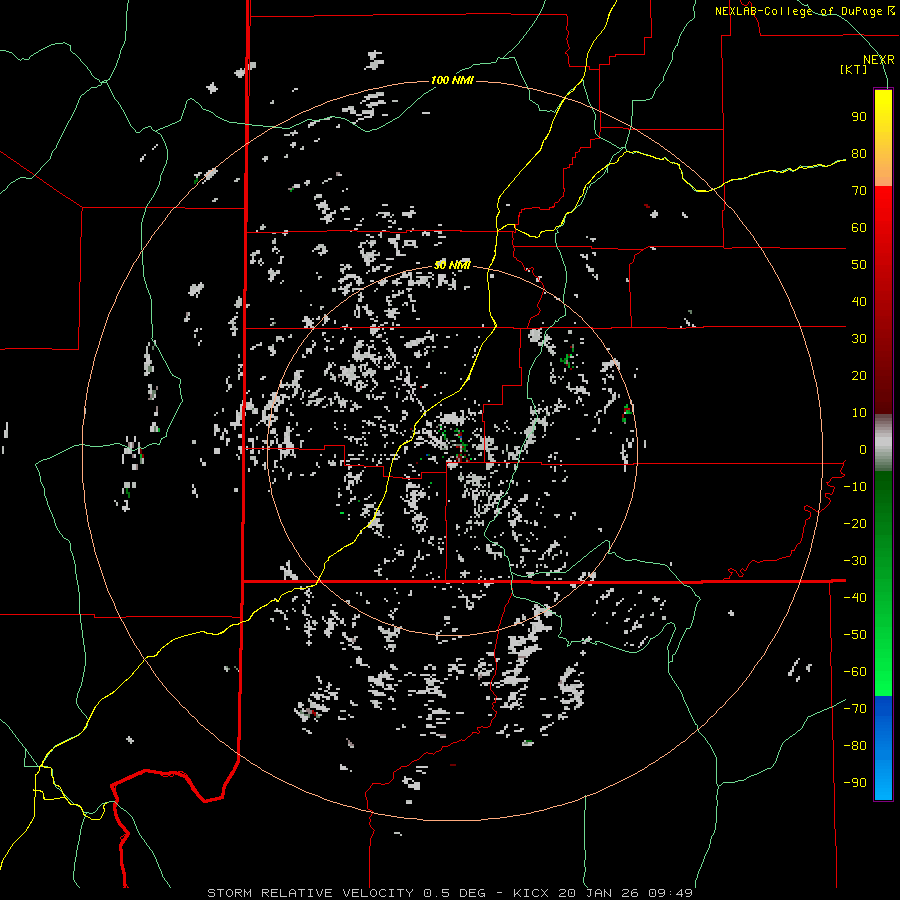
Task: Click the 10 value on velocity scale
Action: click(859, 413)
